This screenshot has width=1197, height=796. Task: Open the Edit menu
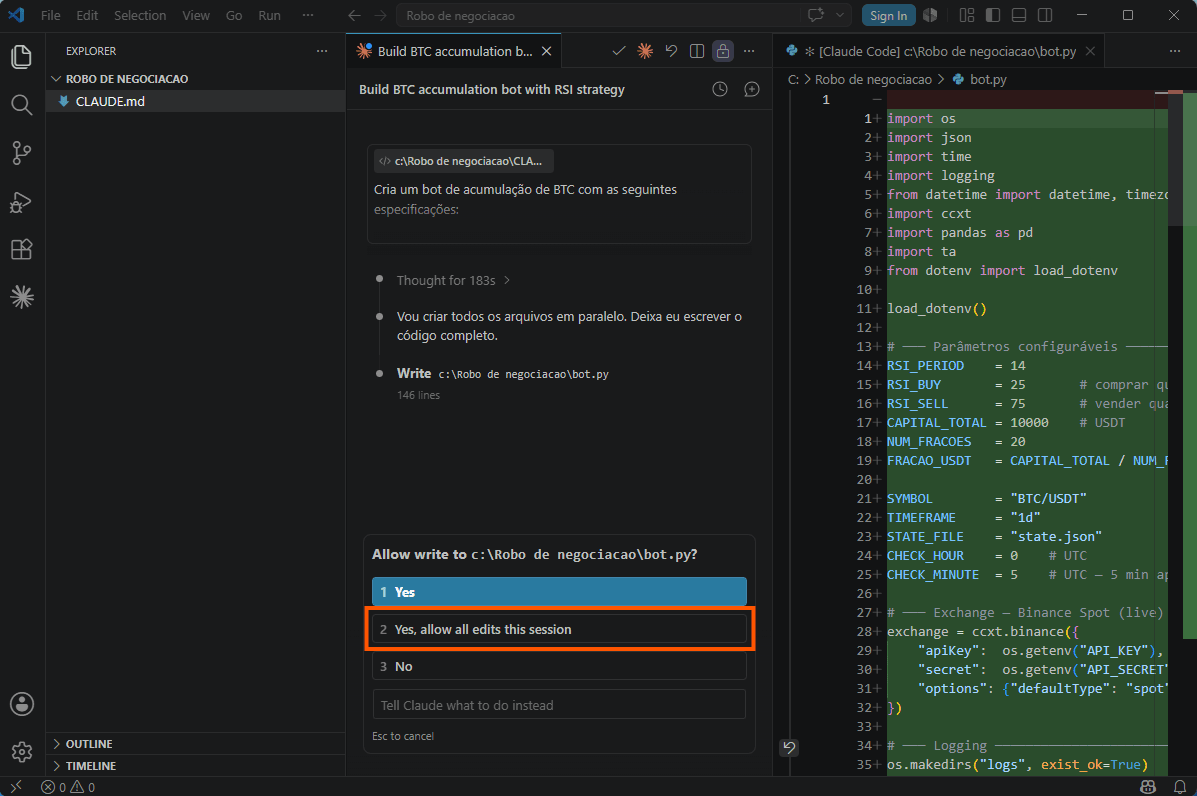[x=87, y=15]
